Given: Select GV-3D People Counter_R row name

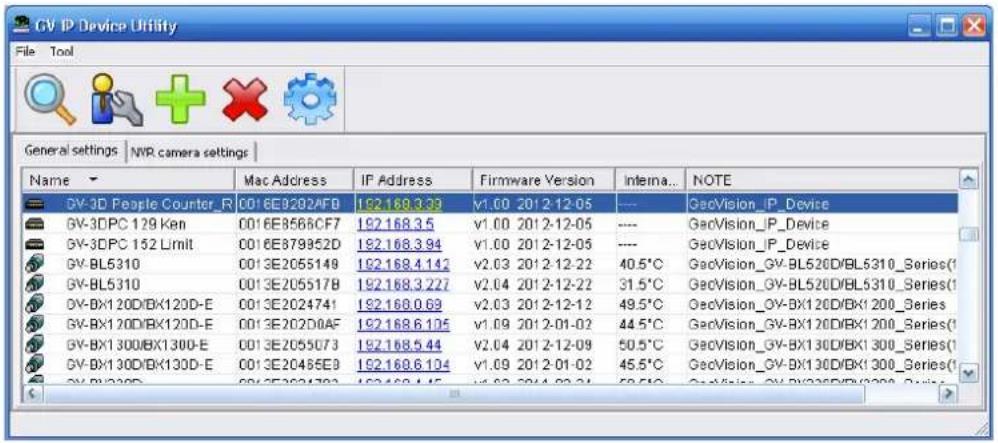Looking at the screenshot, I should [151, 204].
